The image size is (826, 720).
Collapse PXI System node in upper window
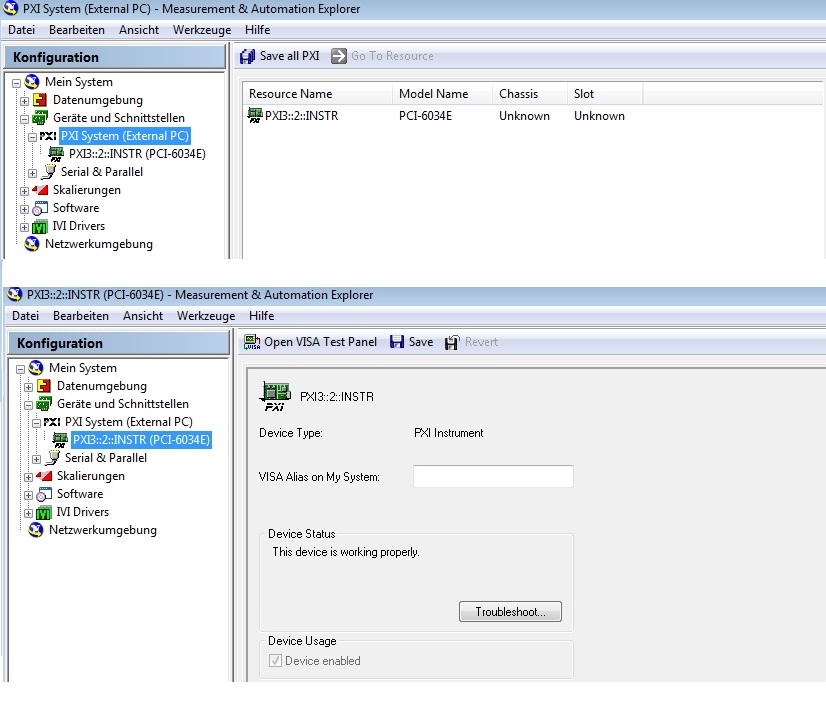[x=32, y=137]
